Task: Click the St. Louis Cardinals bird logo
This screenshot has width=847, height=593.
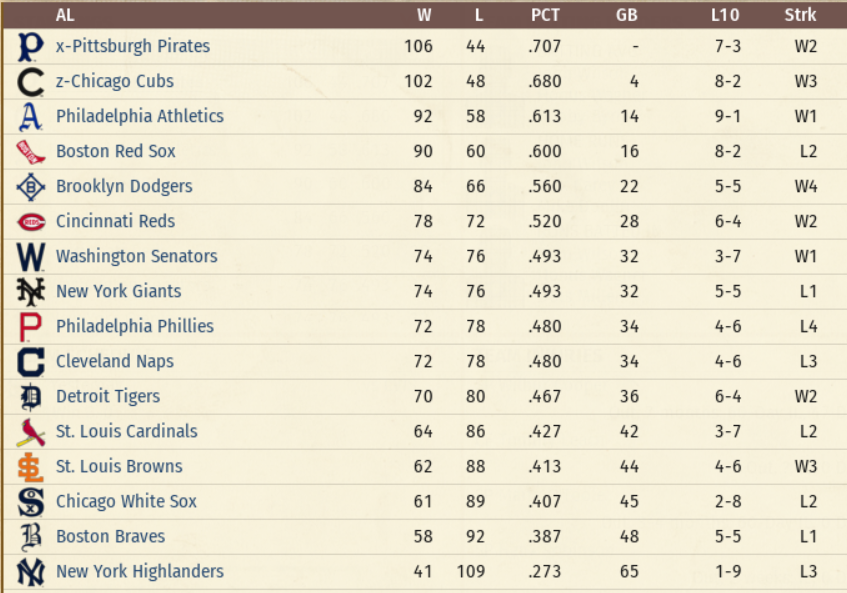Action: tap(30, 433)
